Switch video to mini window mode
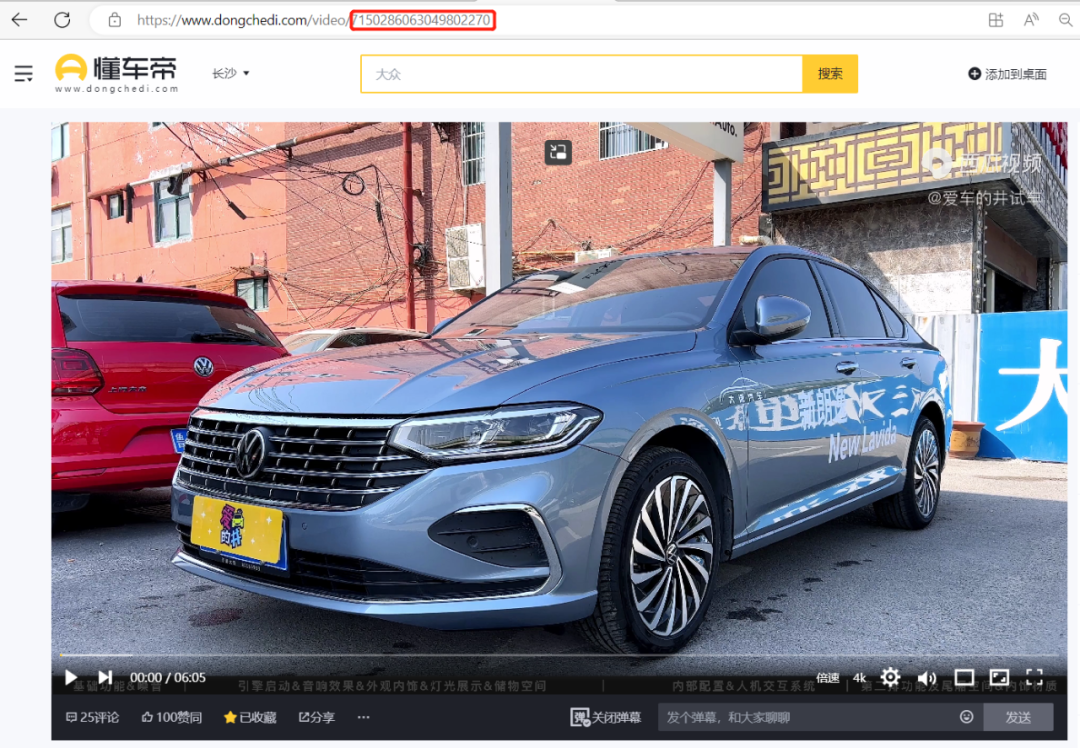Image resolution: width=1080 pixels, height=748 pixels. tap(558, 152)
